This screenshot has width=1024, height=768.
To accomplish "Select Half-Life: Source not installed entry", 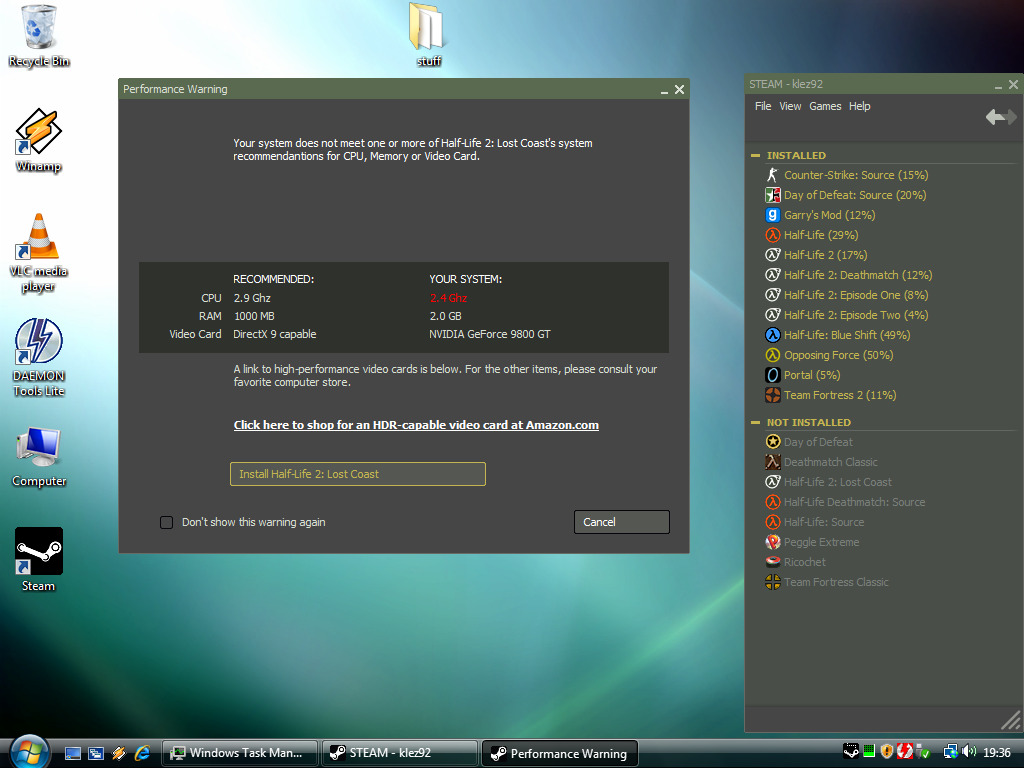I will (x=814, y=522).
